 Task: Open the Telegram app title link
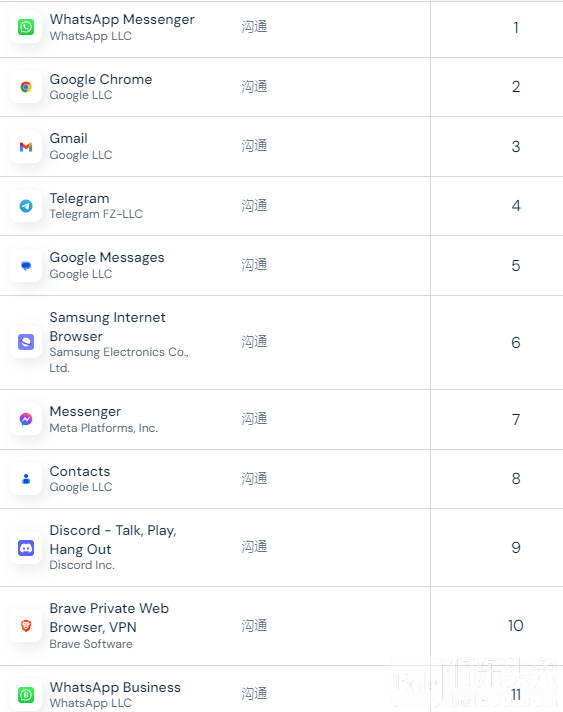[79, 198]
